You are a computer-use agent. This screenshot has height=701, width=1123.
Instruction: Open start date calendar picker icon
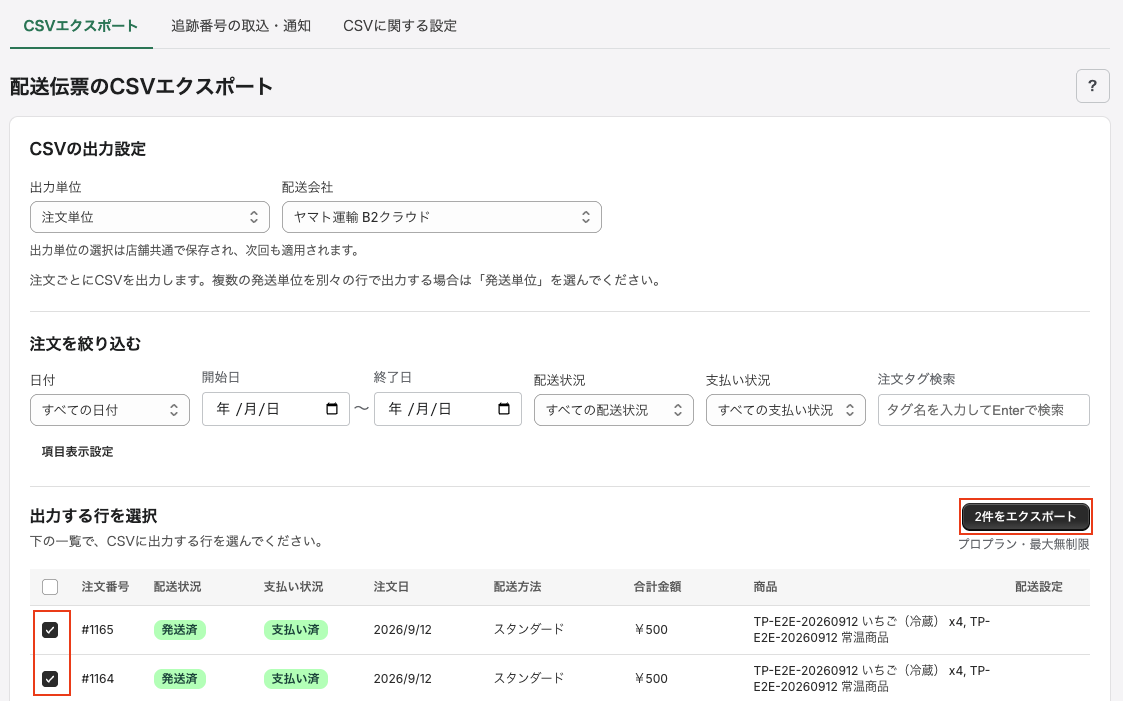point(332,409)
